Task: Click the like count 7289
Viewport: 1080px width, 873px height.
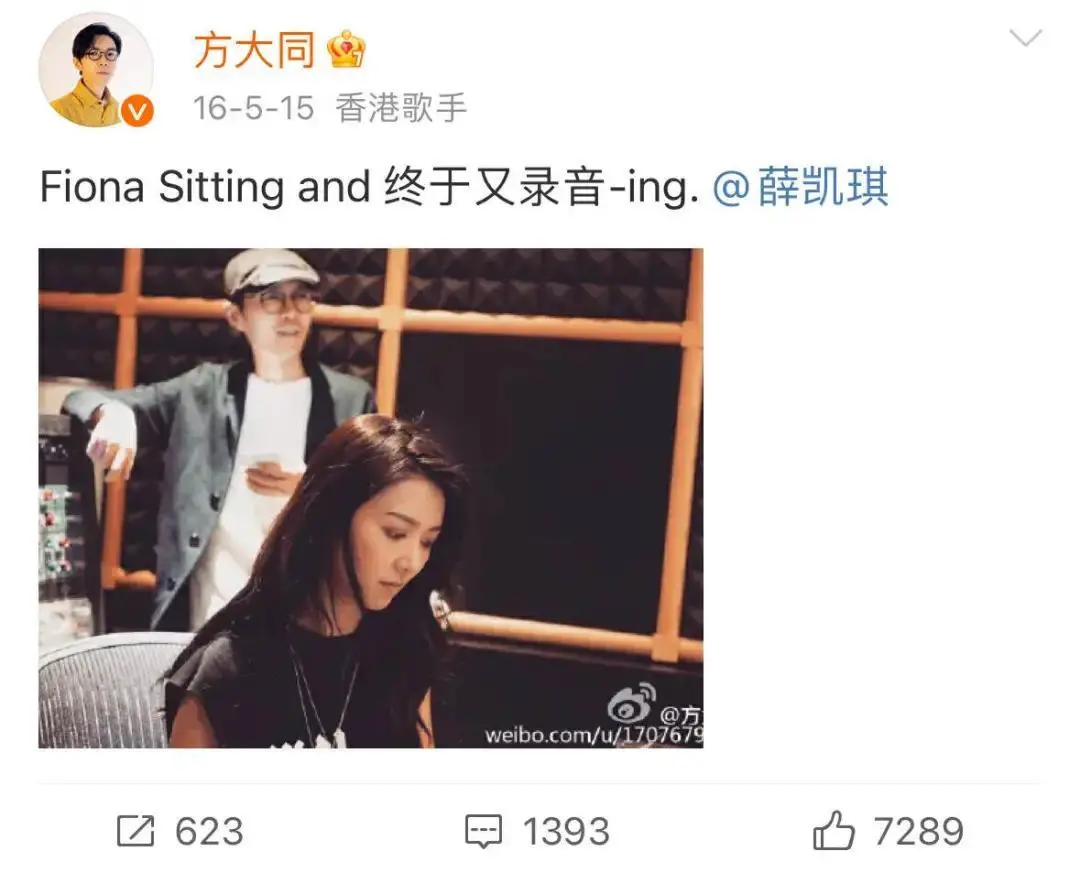Action: click(x=918, y=831)
